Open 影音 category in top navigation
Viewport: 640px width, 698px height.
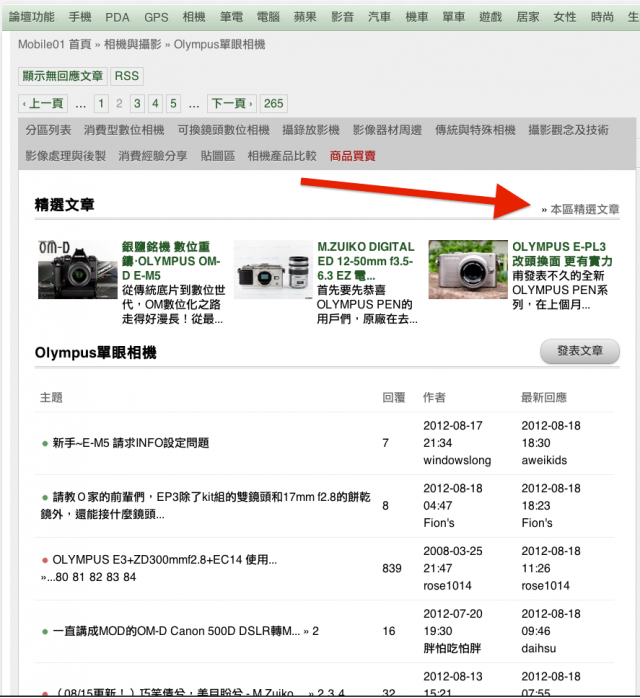click(343, 17)
